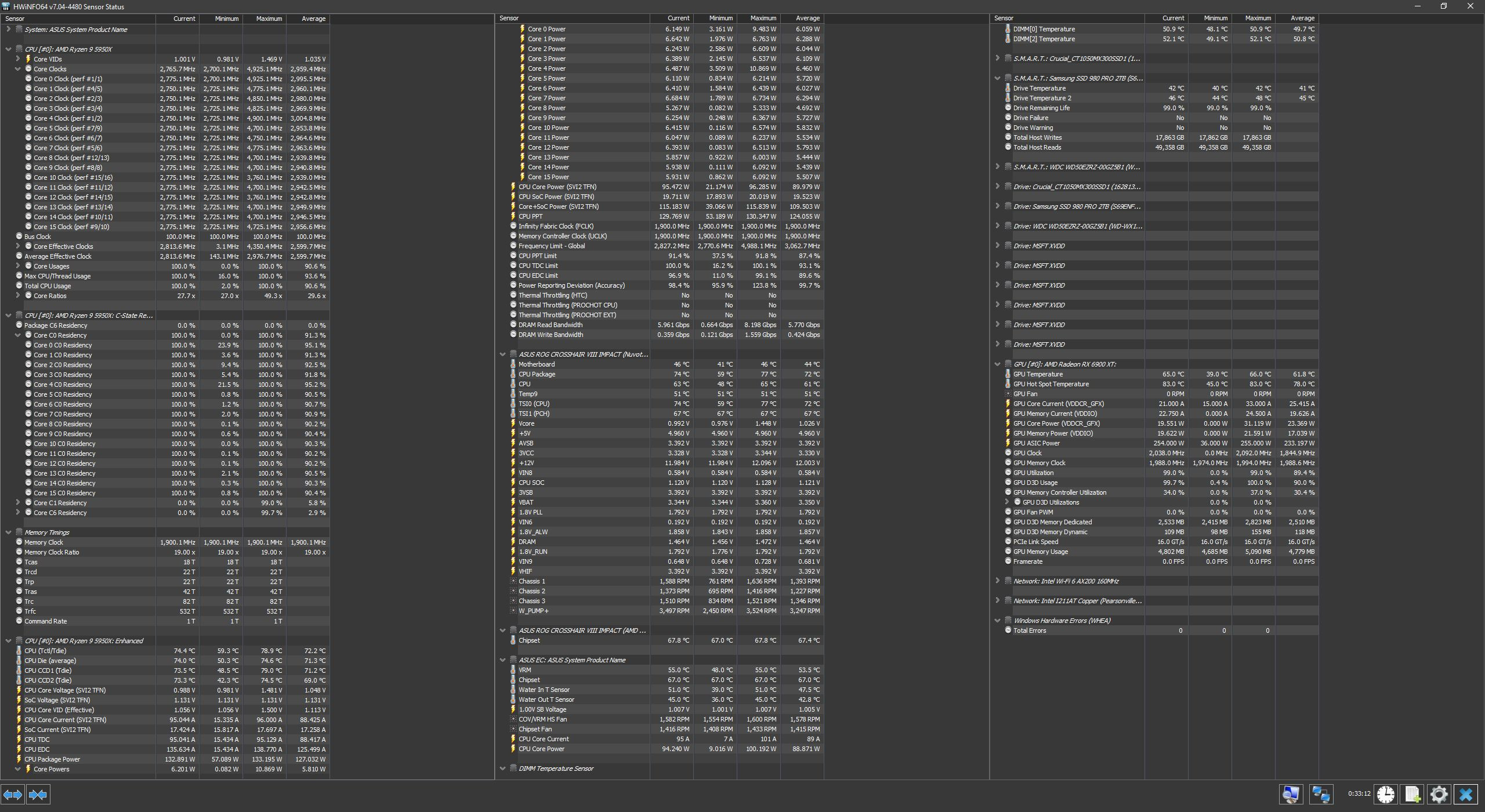The width and height of the screenshot is (1485, 812).
Task: Reset the elapsed time clock icon
Action: (1385, 794)
